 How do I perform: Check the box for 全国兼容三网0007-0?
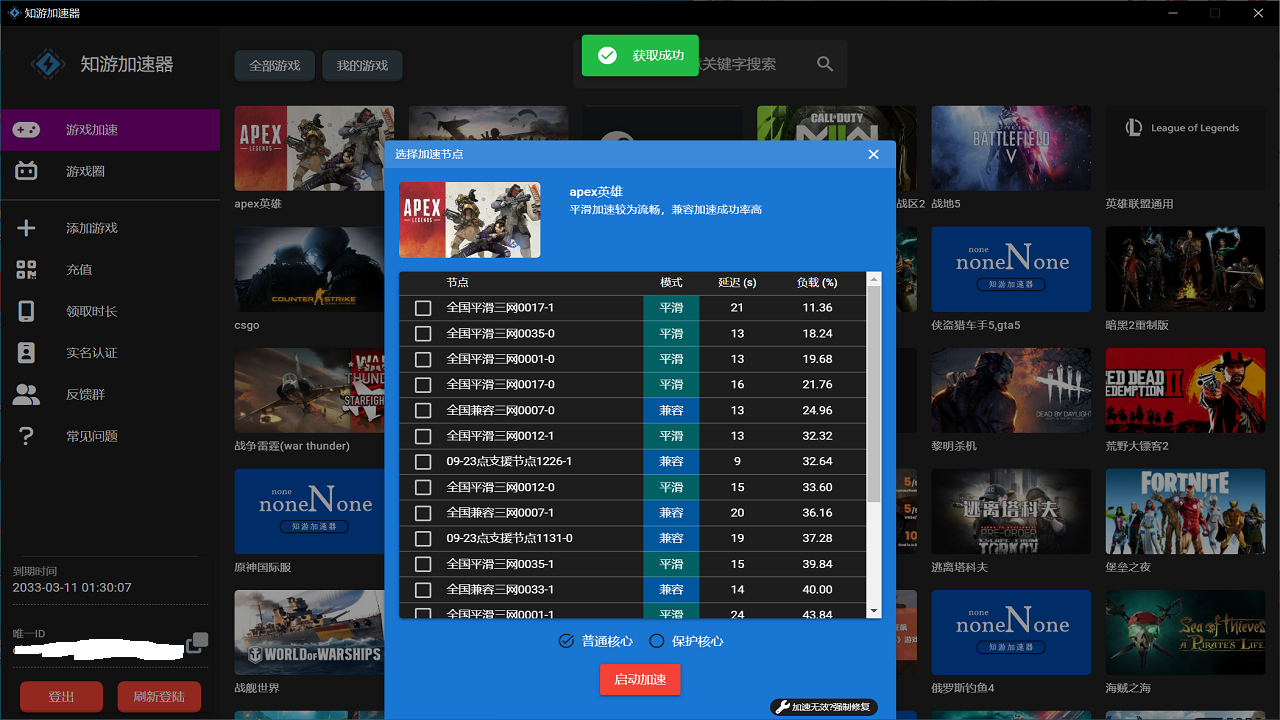423,411
